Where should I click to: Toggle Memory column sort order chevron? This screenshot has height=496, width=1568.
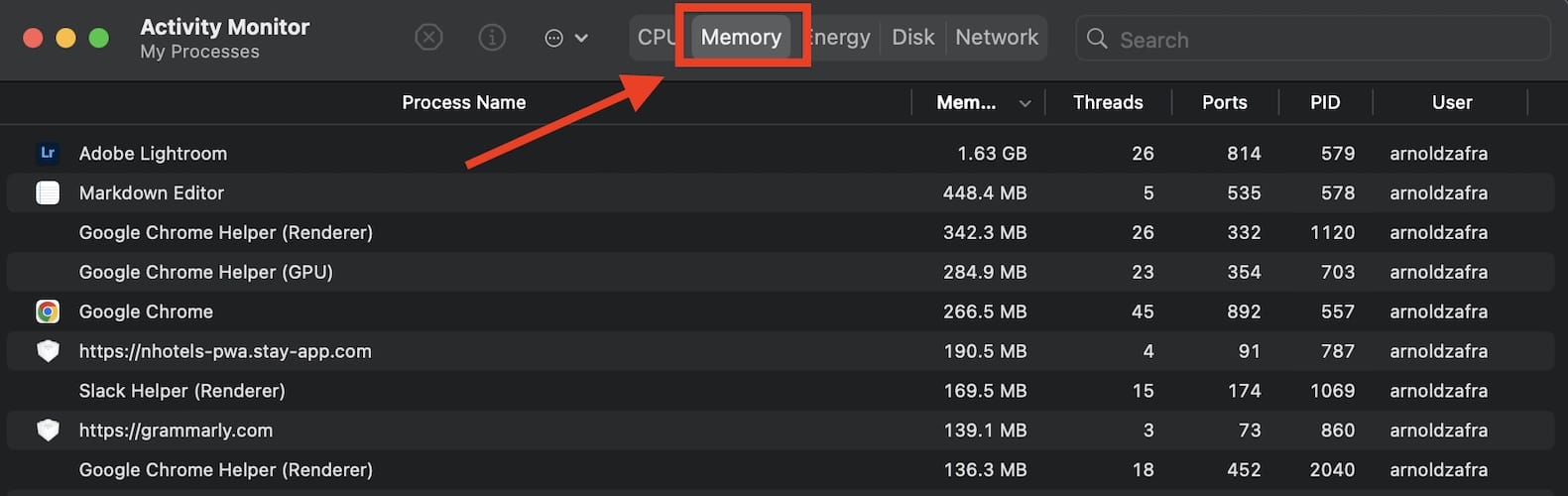tap(1025, 103)
